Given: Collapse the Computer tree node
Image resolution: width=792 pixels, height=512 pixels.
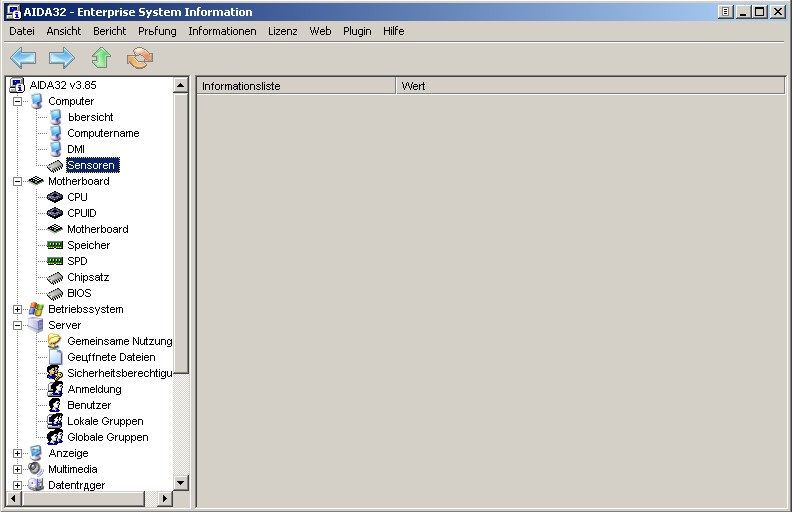Looking at the screenshot, I should 17,101.
